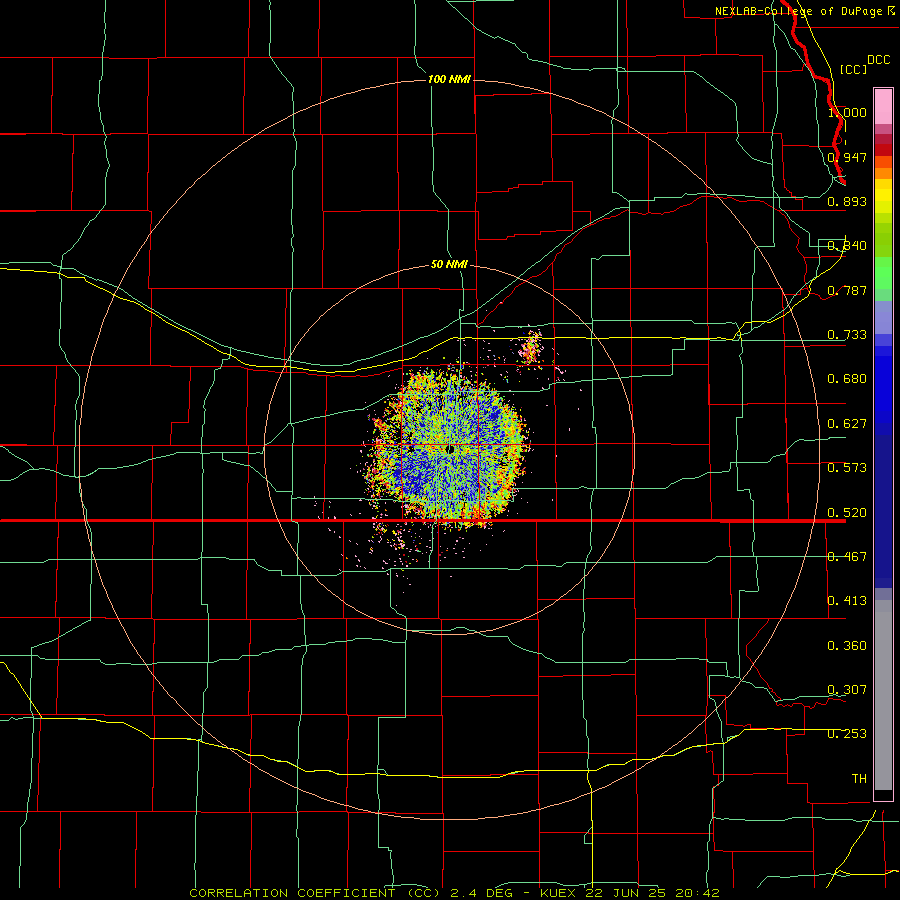
Task: Click the 0.253 legend value
Action: (847, 734)
